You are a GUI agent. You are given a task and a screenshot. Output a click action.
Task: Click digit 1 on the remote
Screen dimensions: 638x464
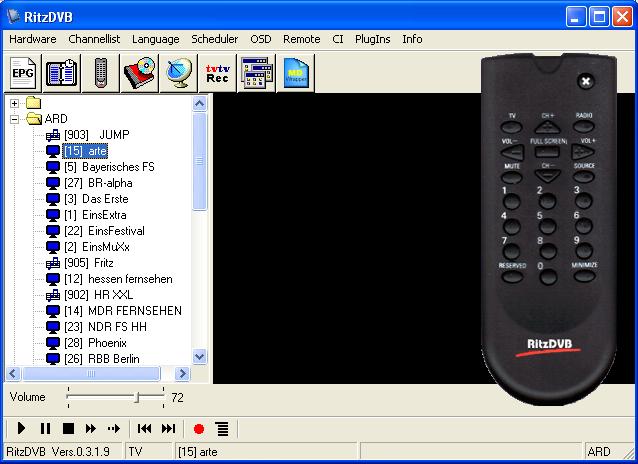click(x=512, y=201)
